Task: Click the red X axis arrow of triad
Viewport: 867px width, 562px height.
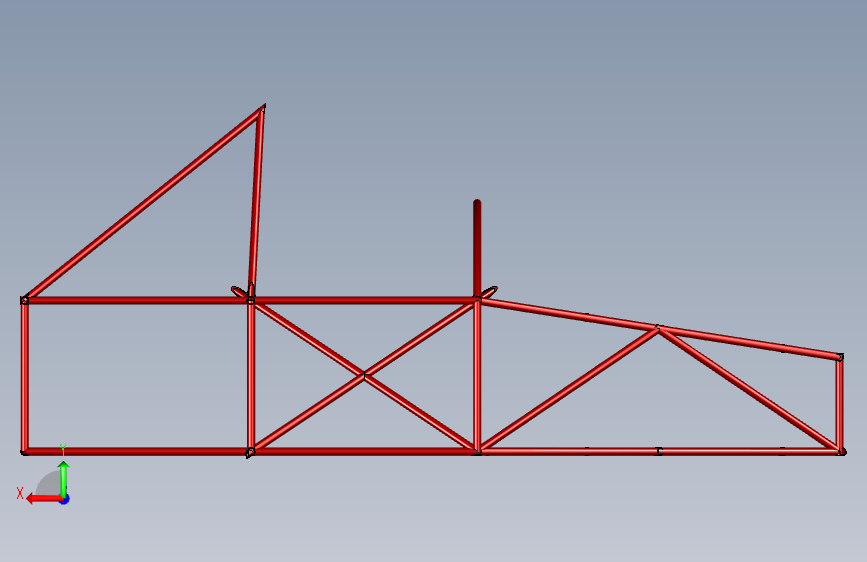Action: (x=44, y=499)
